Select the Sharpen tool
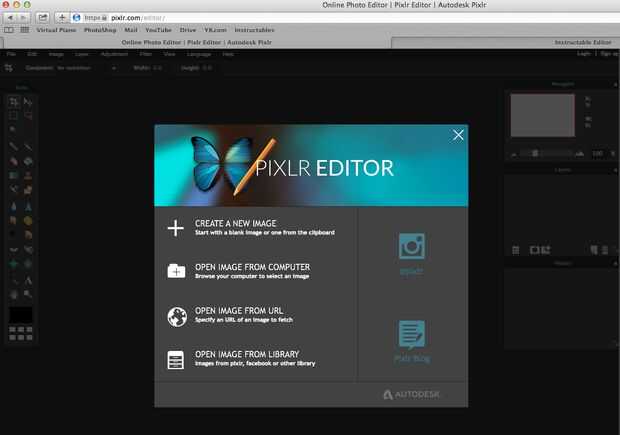The height and width of the screenshot is (435, 620). 28,206
